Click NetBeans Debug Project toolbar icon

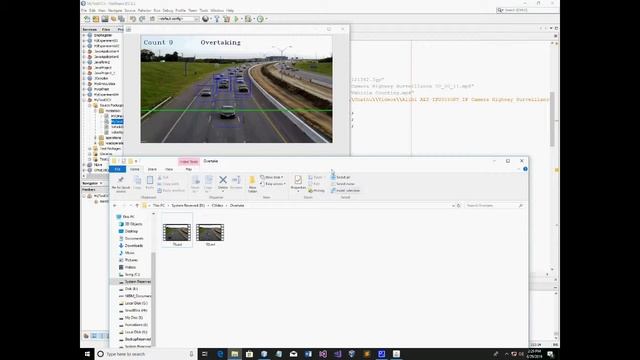coord(248,19)
